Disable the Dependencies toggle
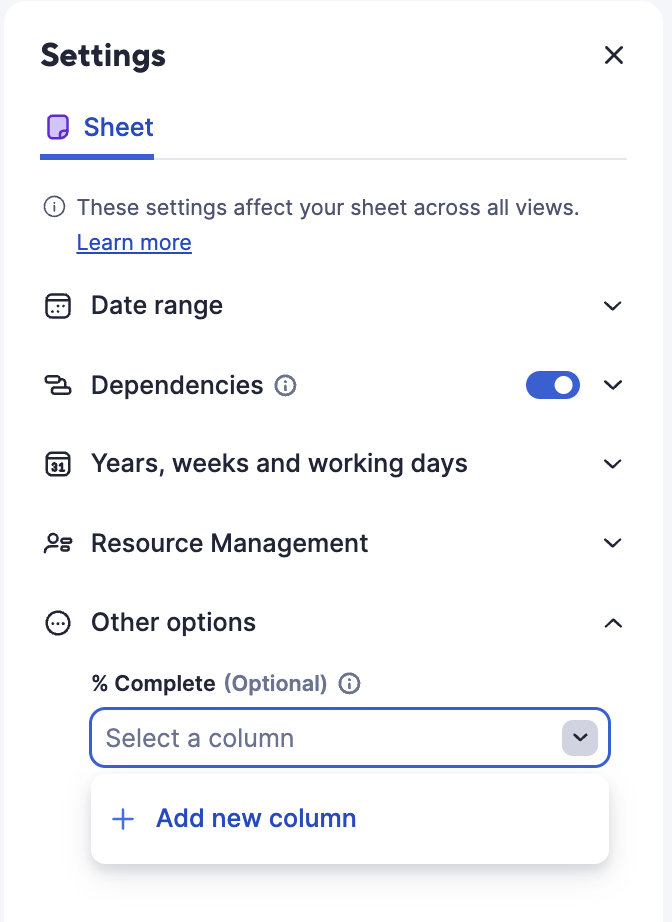Viewport: 672px width, 922px height. [553, 385]
